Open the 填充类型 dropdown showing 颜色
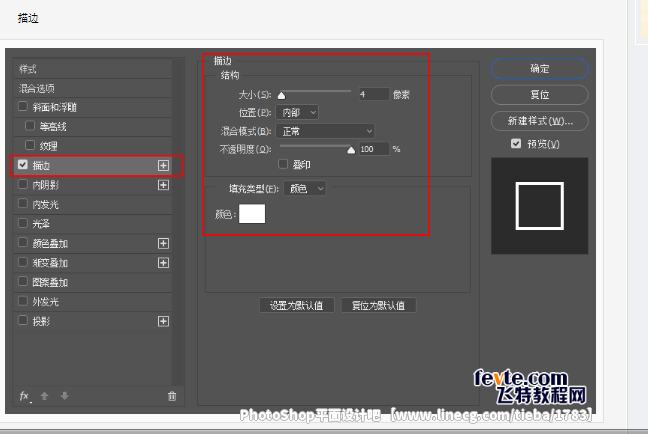Image resolution: width=648 pixels, height=434 pixels. [x=305, y=189]
